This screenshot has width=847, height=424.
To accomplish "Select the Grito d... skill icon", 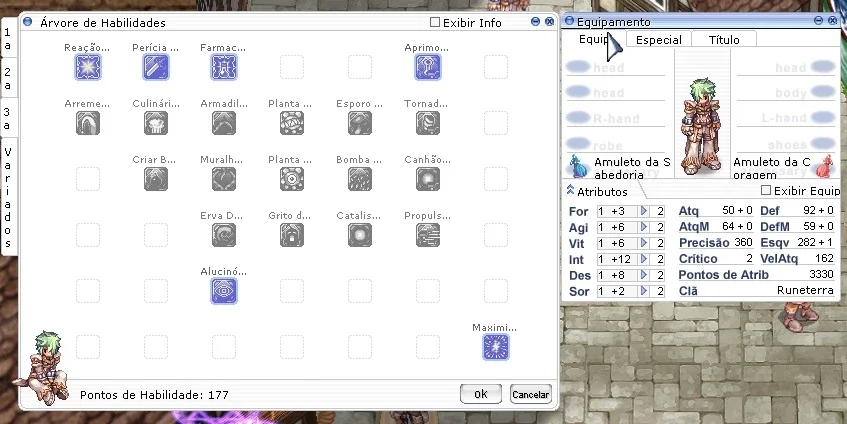I will tap(292, 235).
